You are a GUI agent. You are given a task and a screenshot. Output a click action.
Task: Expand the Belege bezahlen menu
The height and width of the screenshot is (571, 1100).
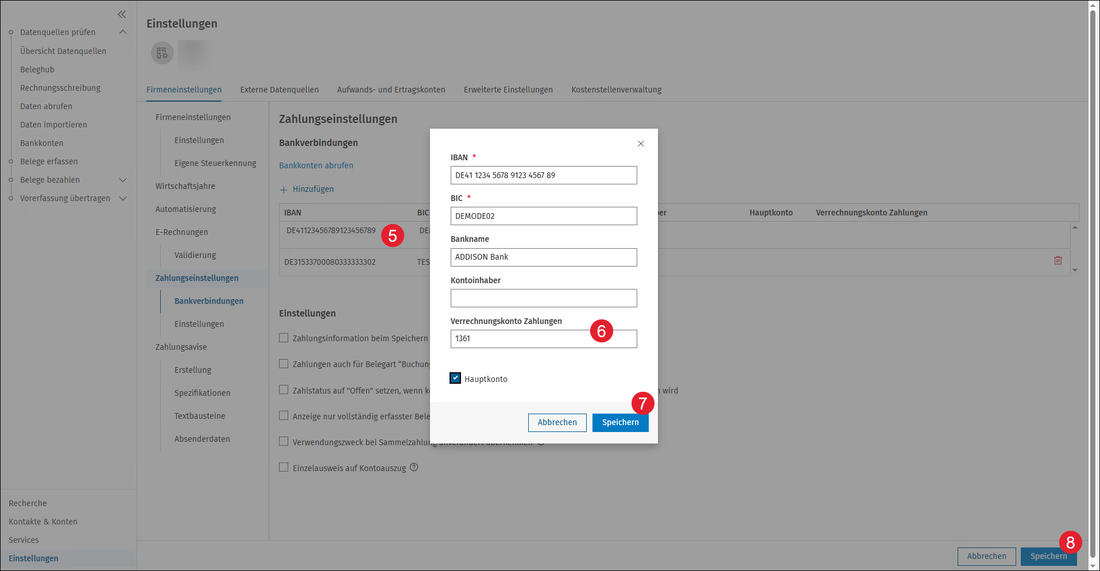[122, 180]
